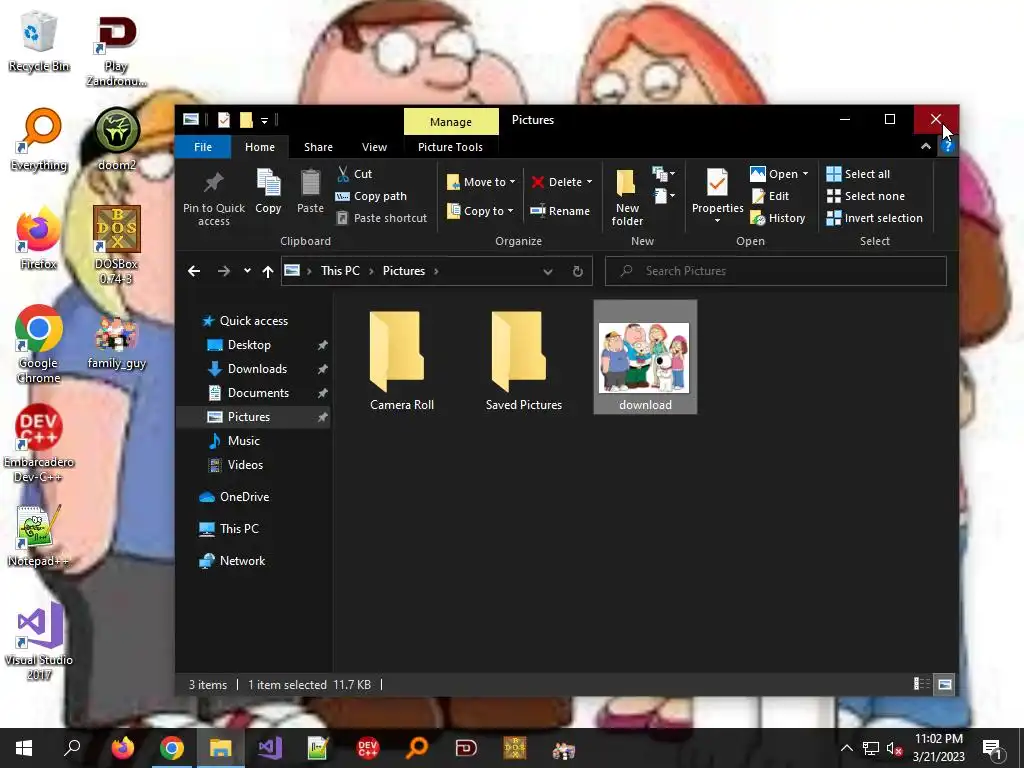Viewport: 1024px width, 768px height.
Task: Open the Recent locations dropdown arrow
Action: click(247, 271)
